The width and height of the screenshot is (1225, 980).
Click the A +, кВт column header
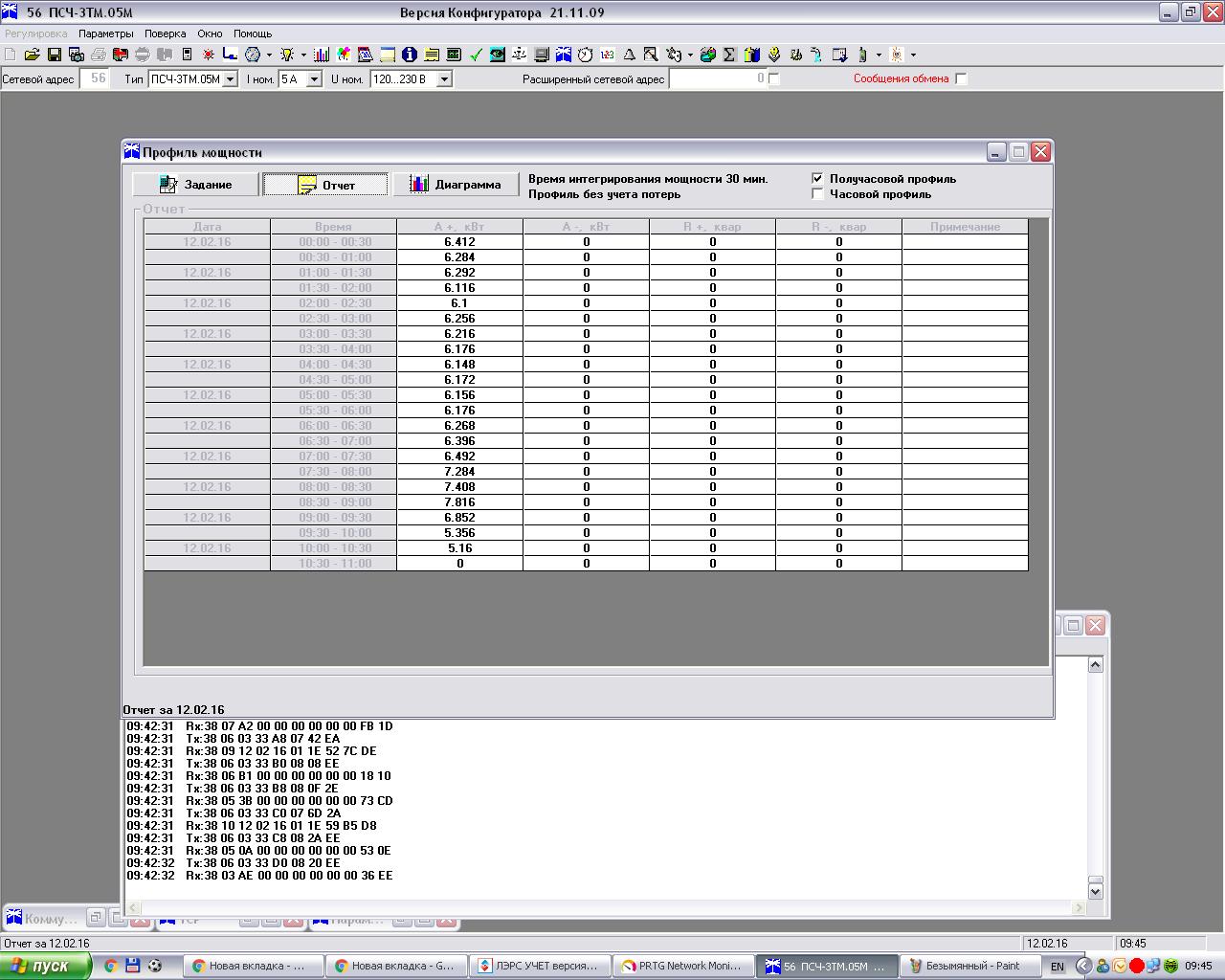(459, 227)
